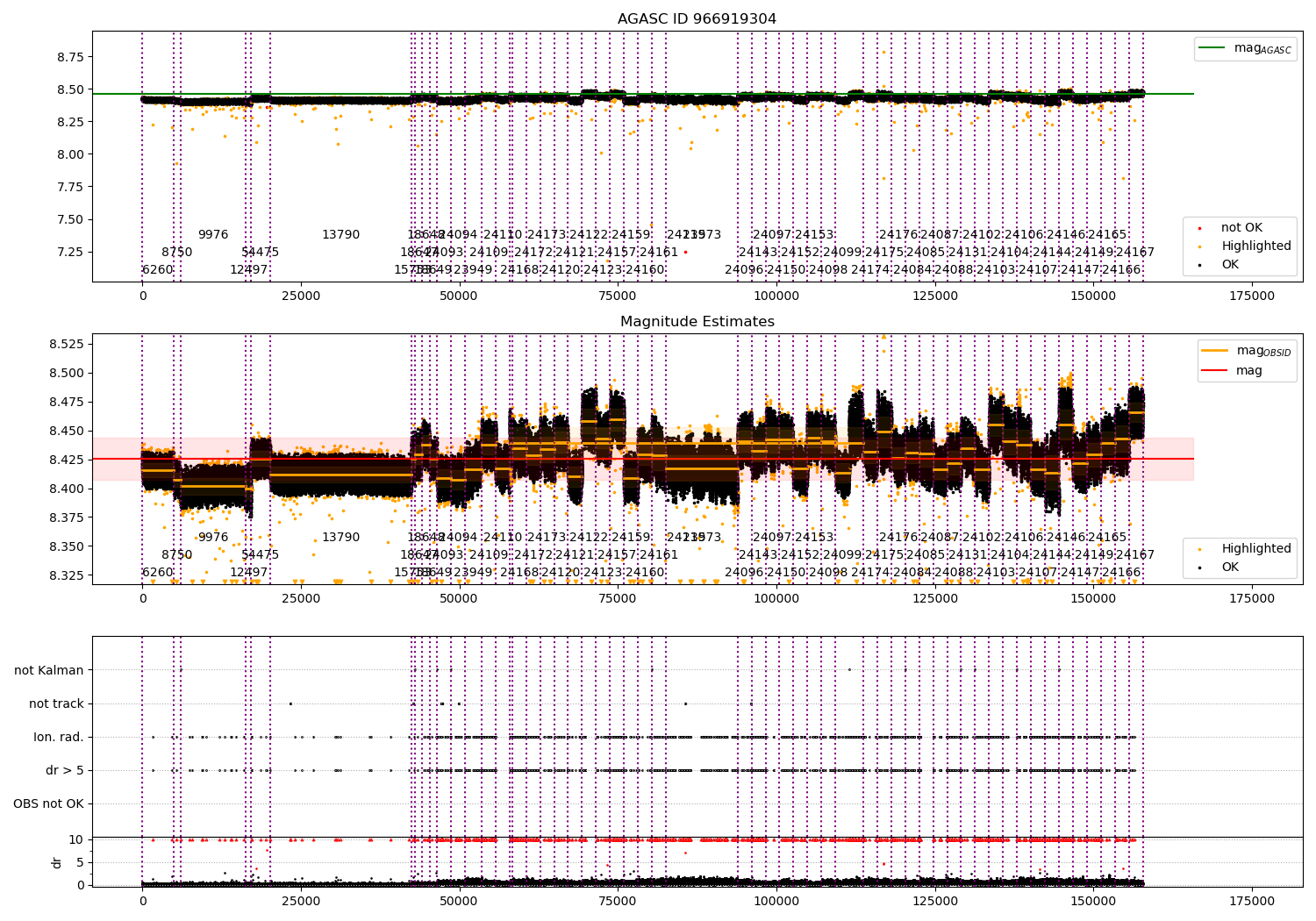The image size is (1316, 921).
Task: Click obsid label 8750 in the top plot
Action: point(176,253)
